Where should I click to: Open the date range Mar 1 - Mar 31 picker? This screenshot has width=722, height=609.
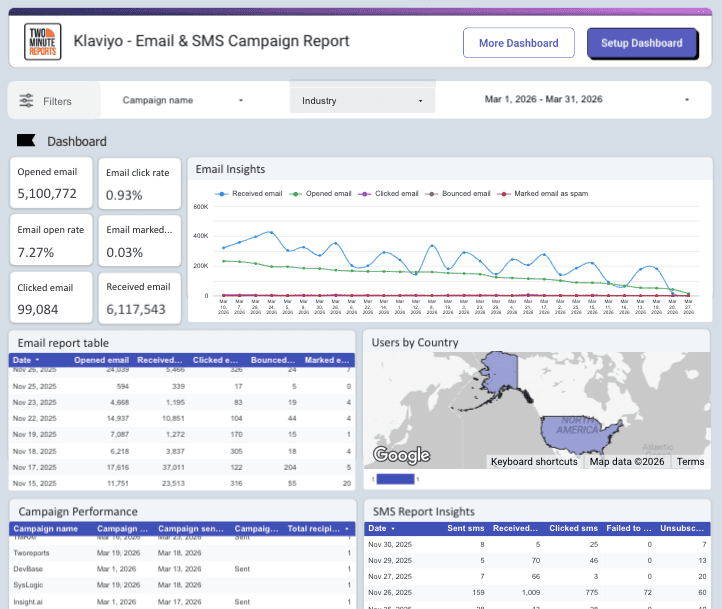[587, 99]
